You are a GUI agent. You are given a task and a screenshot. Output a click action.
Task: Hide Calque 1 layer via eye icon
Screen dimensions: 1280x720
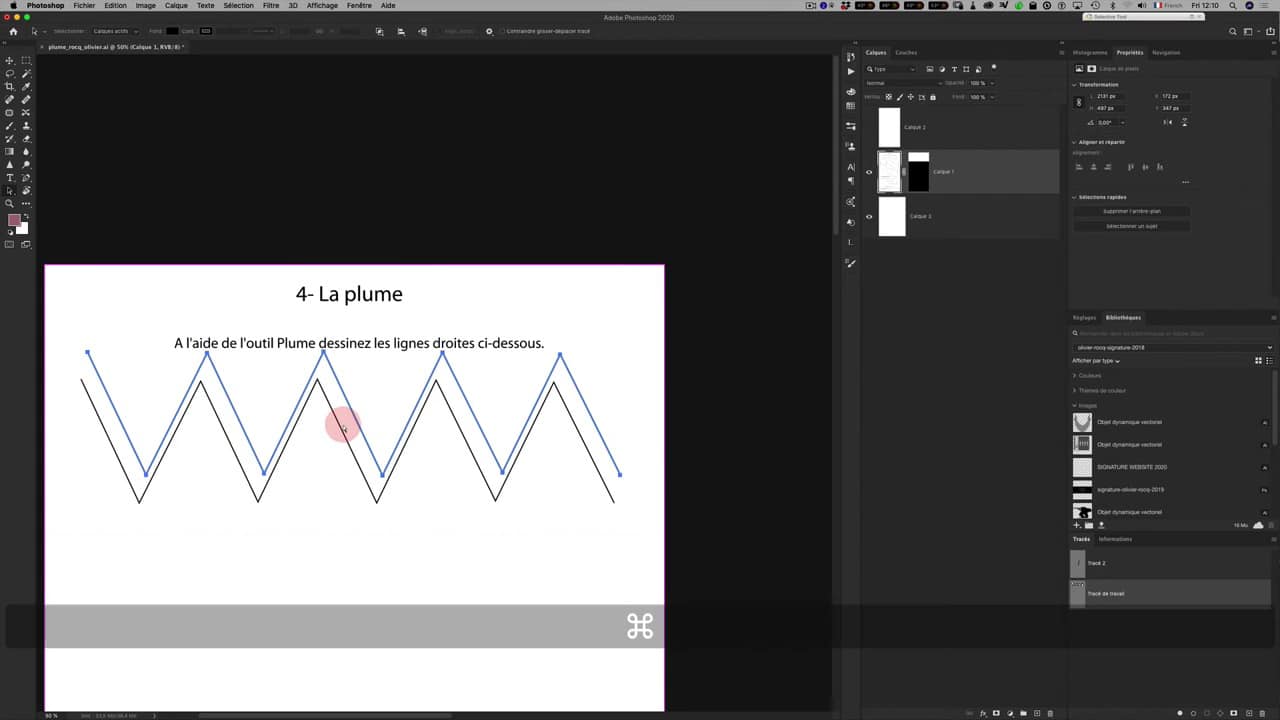click(x=868, y=172)
